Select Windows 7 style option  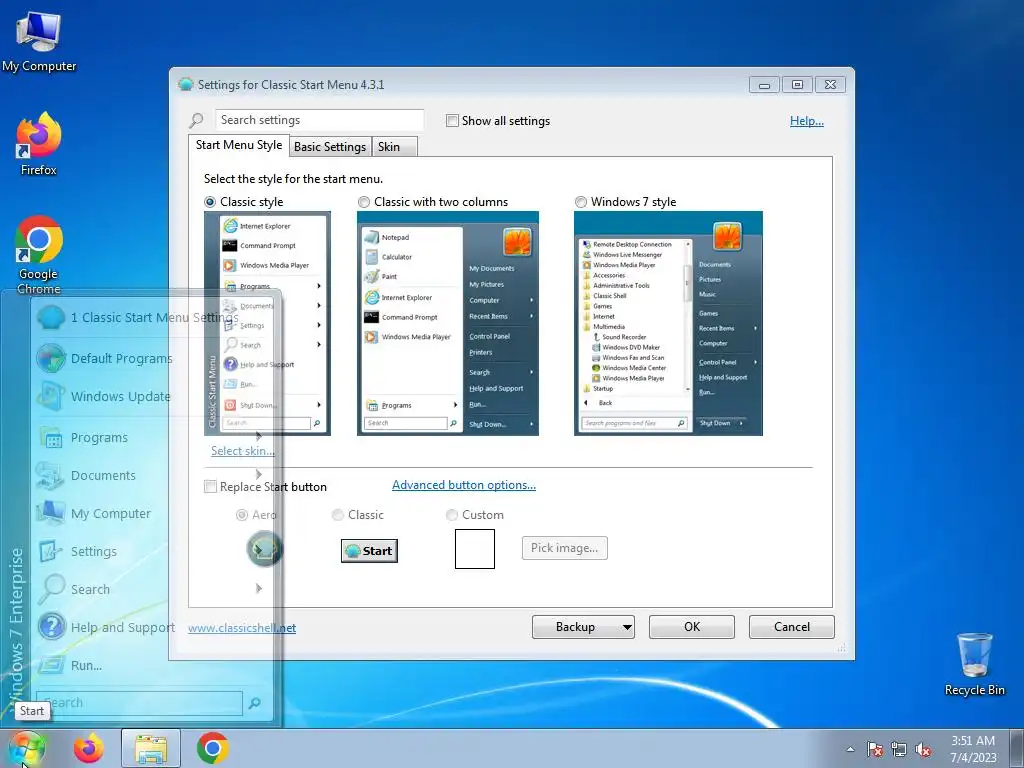click(581, 202)
